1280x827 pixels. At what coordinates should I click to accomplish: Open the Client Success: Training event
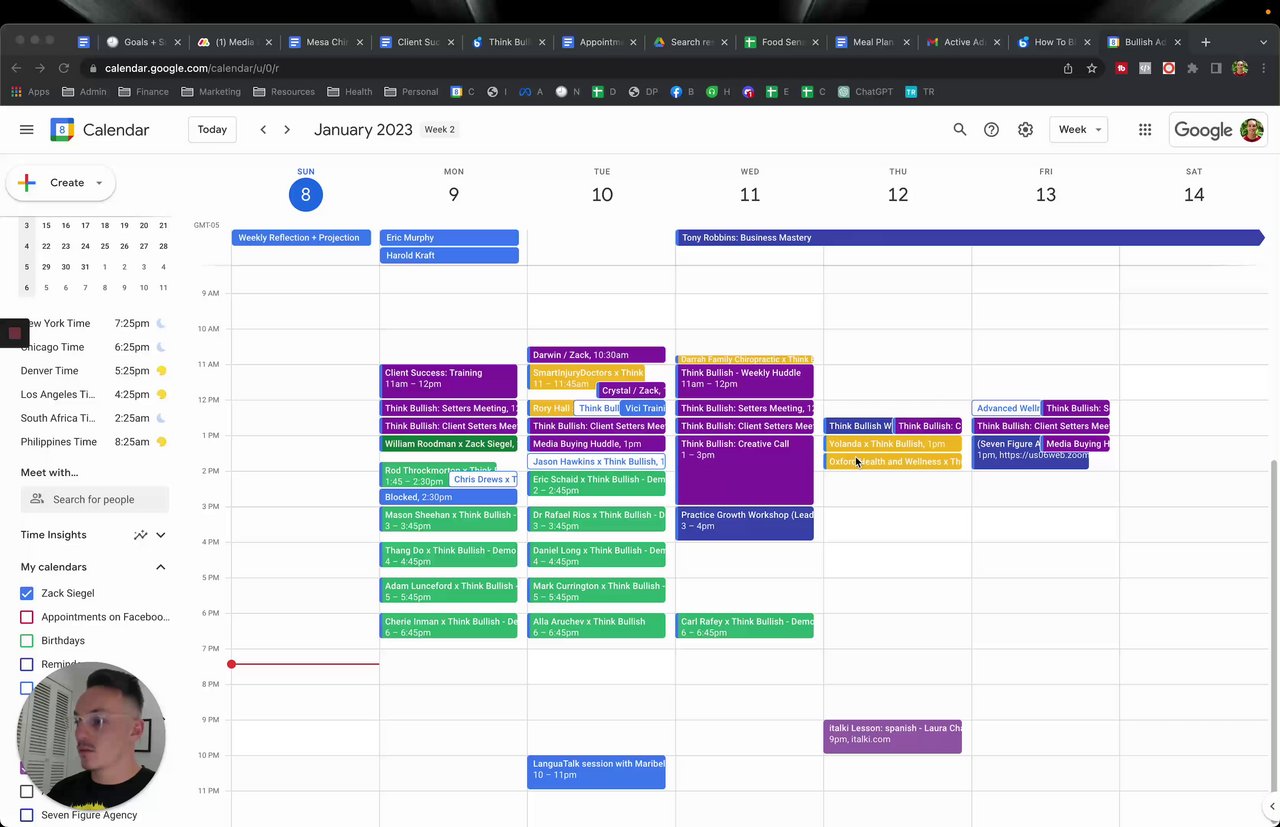tap(449, 381)
